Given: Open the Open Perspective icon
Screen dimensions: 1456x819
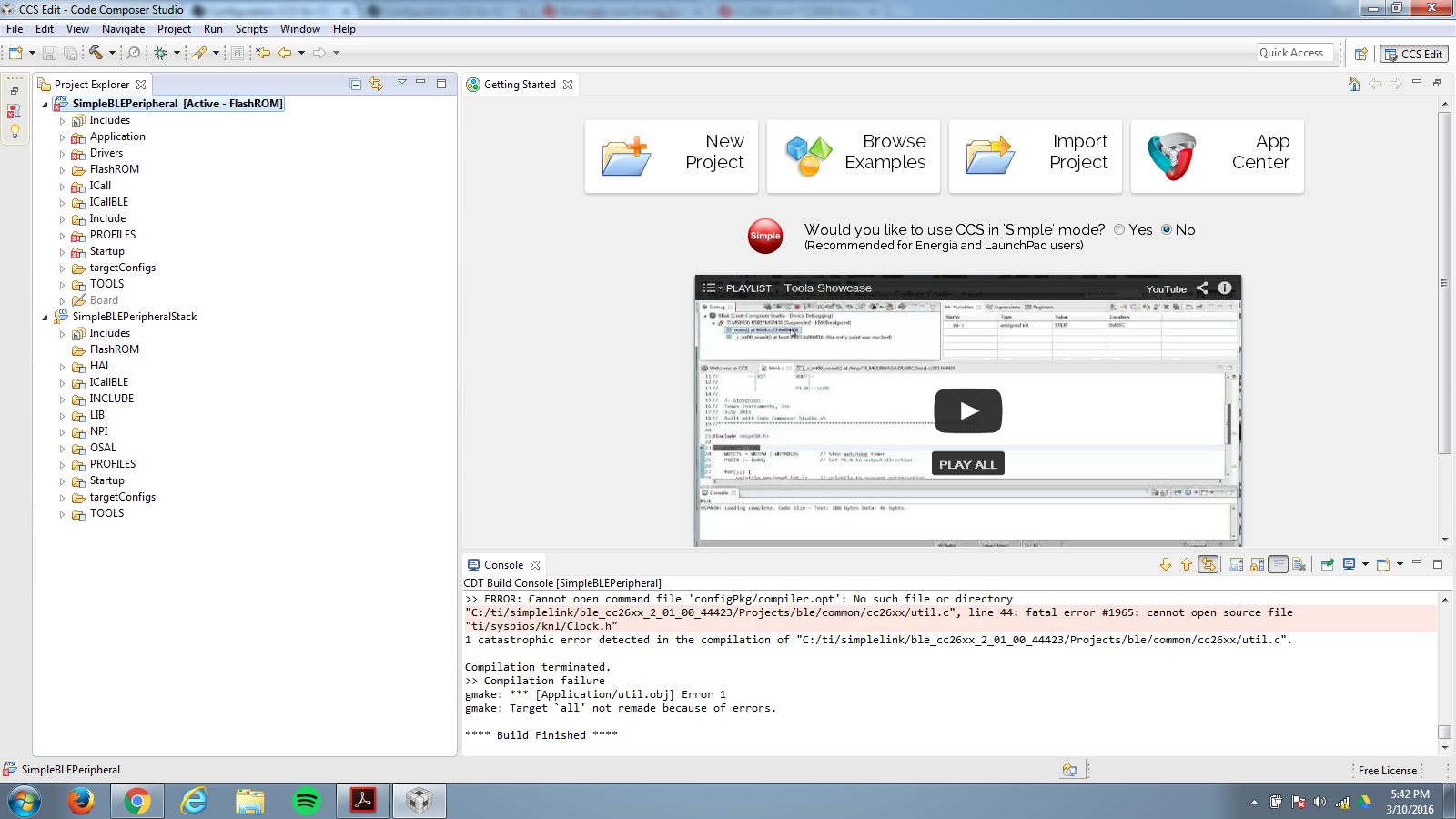Looking at the screenshot, I should [1361, 54].
